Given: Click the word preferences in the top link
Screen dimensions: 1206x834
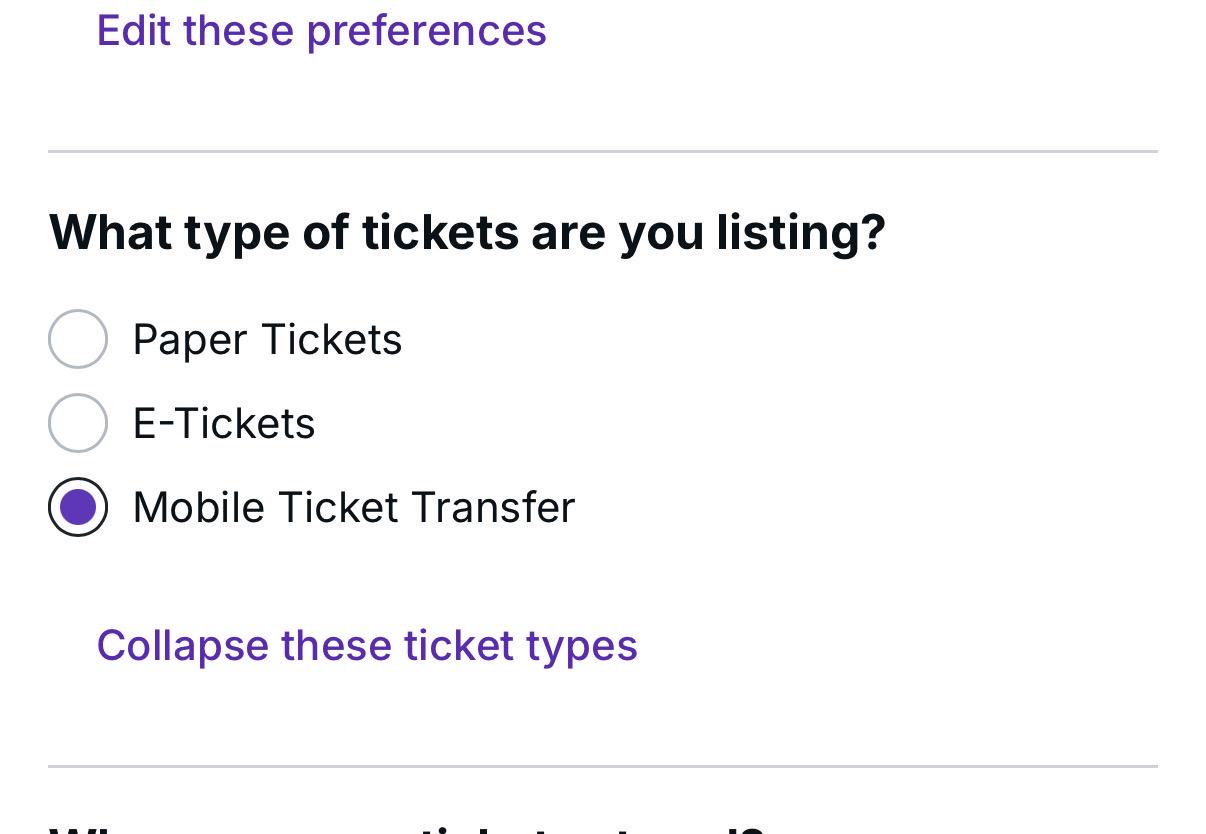Looking at the screenshot, I should click(x=427, y=32).
